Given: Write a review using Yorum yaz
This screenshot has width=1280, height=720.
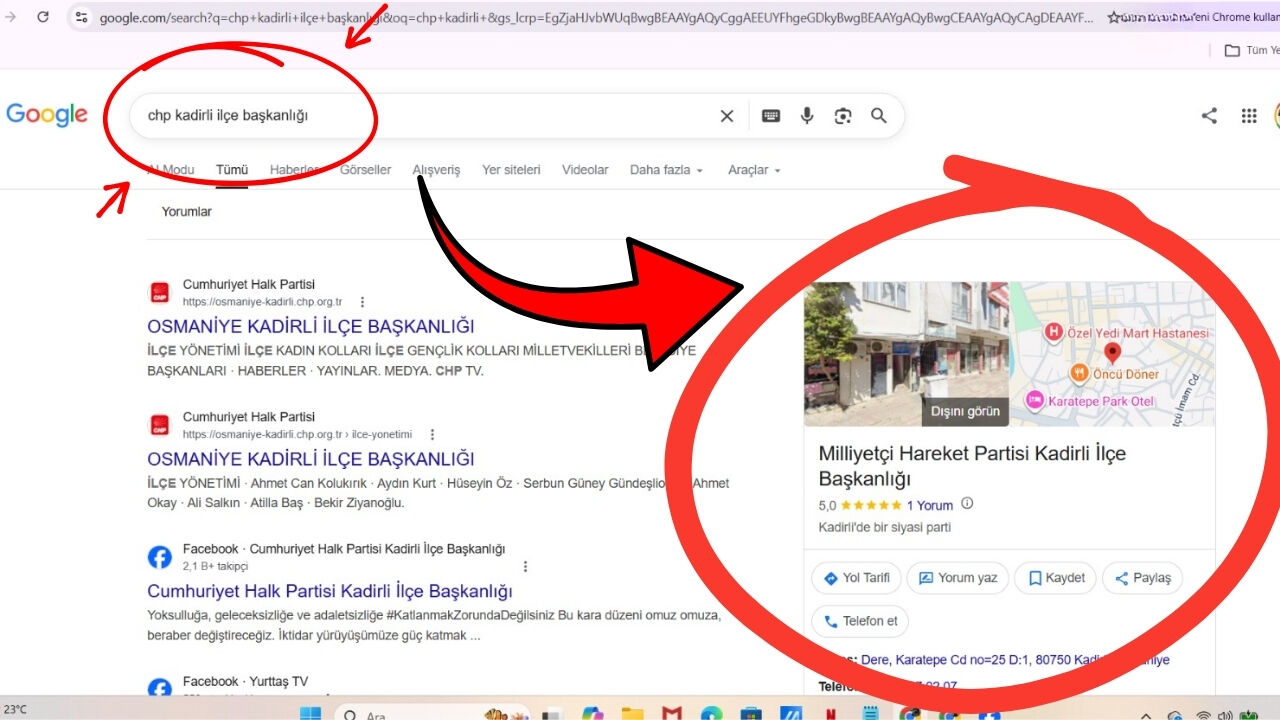Looking at the screenshot, I should coord(958,578).
